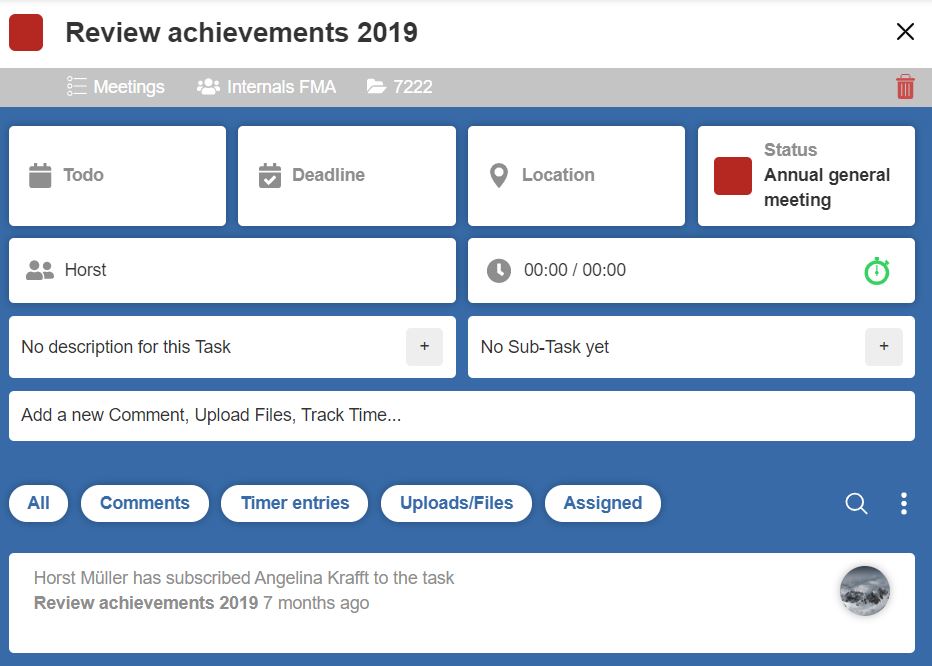This screenshot has width=932, height=666.
Task: Open the Horst assignee field
Action: point(232,271)
